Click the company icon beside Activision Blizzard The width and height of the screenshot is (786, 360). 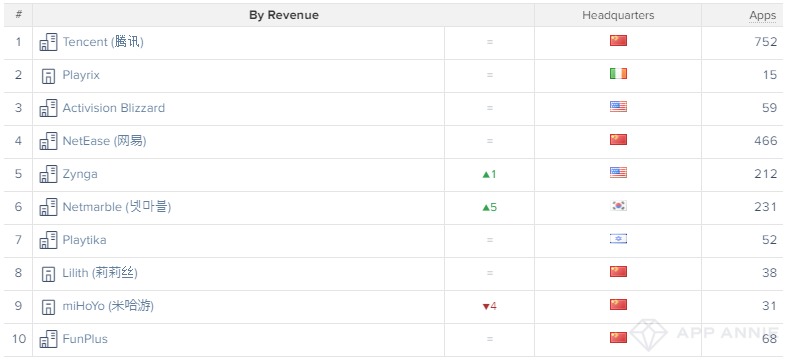coord(48,108)
